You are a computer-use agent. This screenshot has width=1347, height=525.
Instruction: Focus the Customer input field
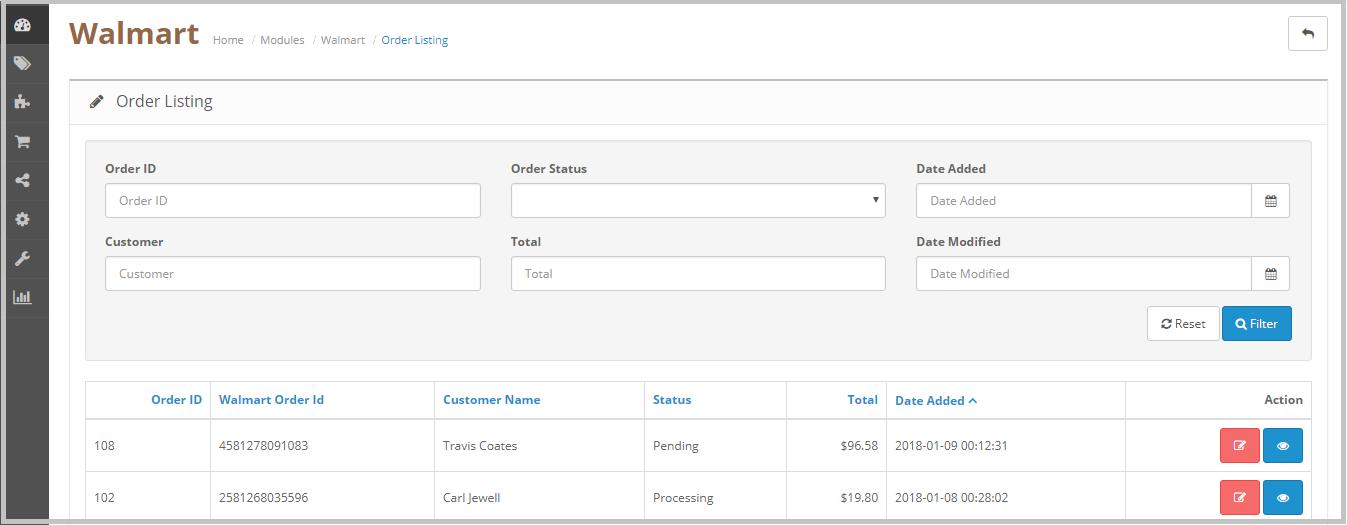click(x=293, y=273)
